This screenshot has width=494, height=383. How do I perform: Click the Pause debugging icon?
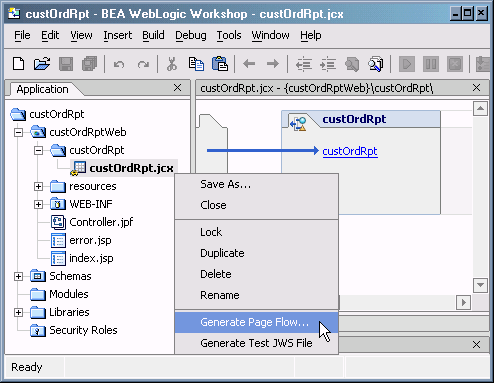coord(431,63)
